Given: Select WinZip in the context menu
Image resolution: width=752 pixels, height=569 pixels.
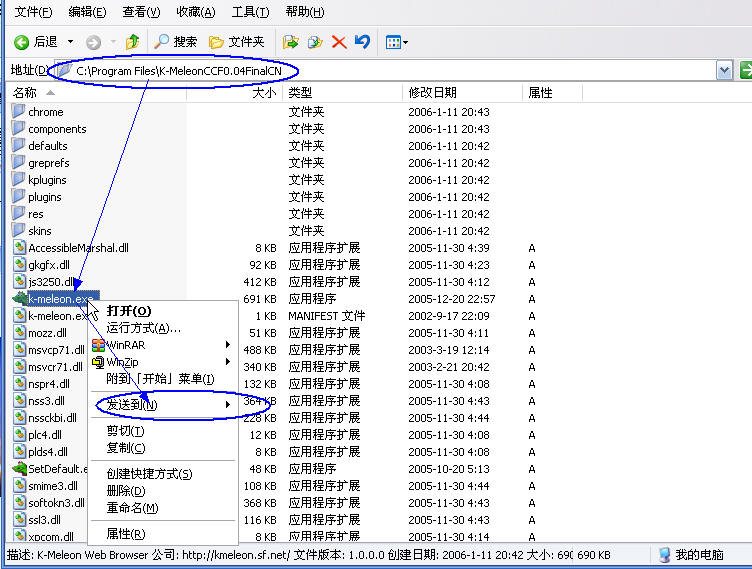Looking at the screenshot, I should pos(163,362).
